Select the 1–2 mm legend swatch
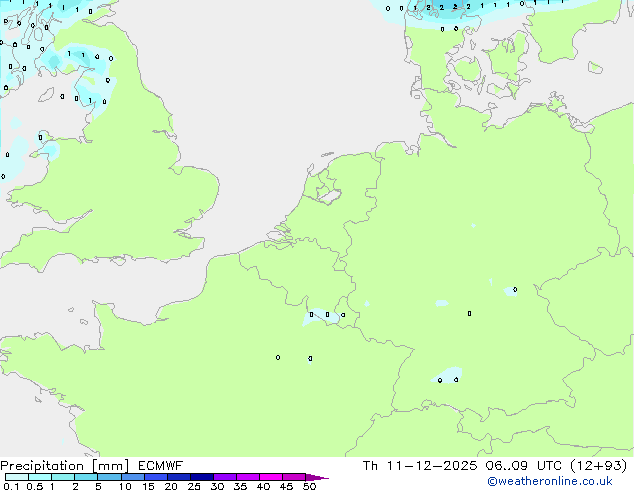This screenshot has width=634, height=490. (63, 477)
